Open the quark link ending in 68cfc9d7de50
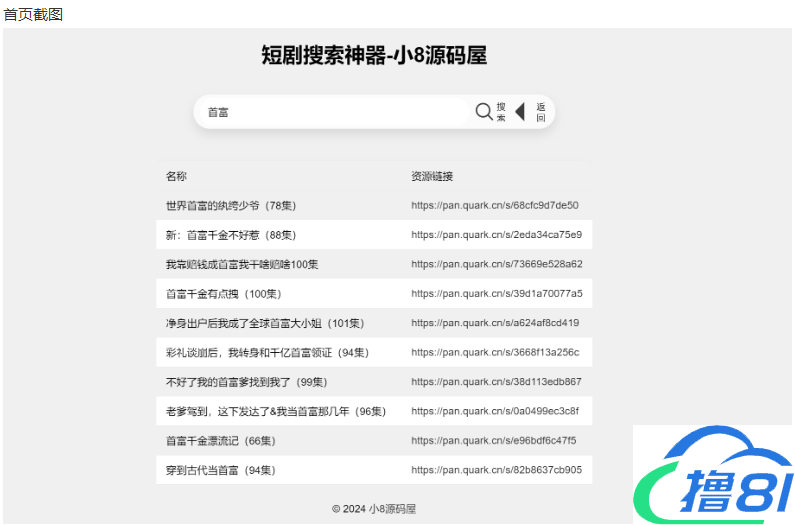 pos(494,206)
